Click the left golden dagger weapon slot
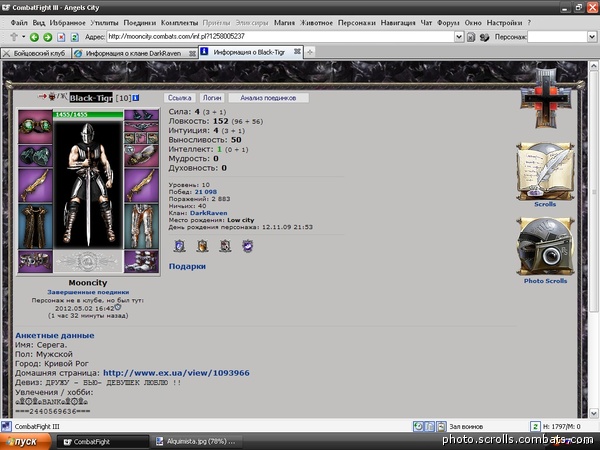 (35, 186)
